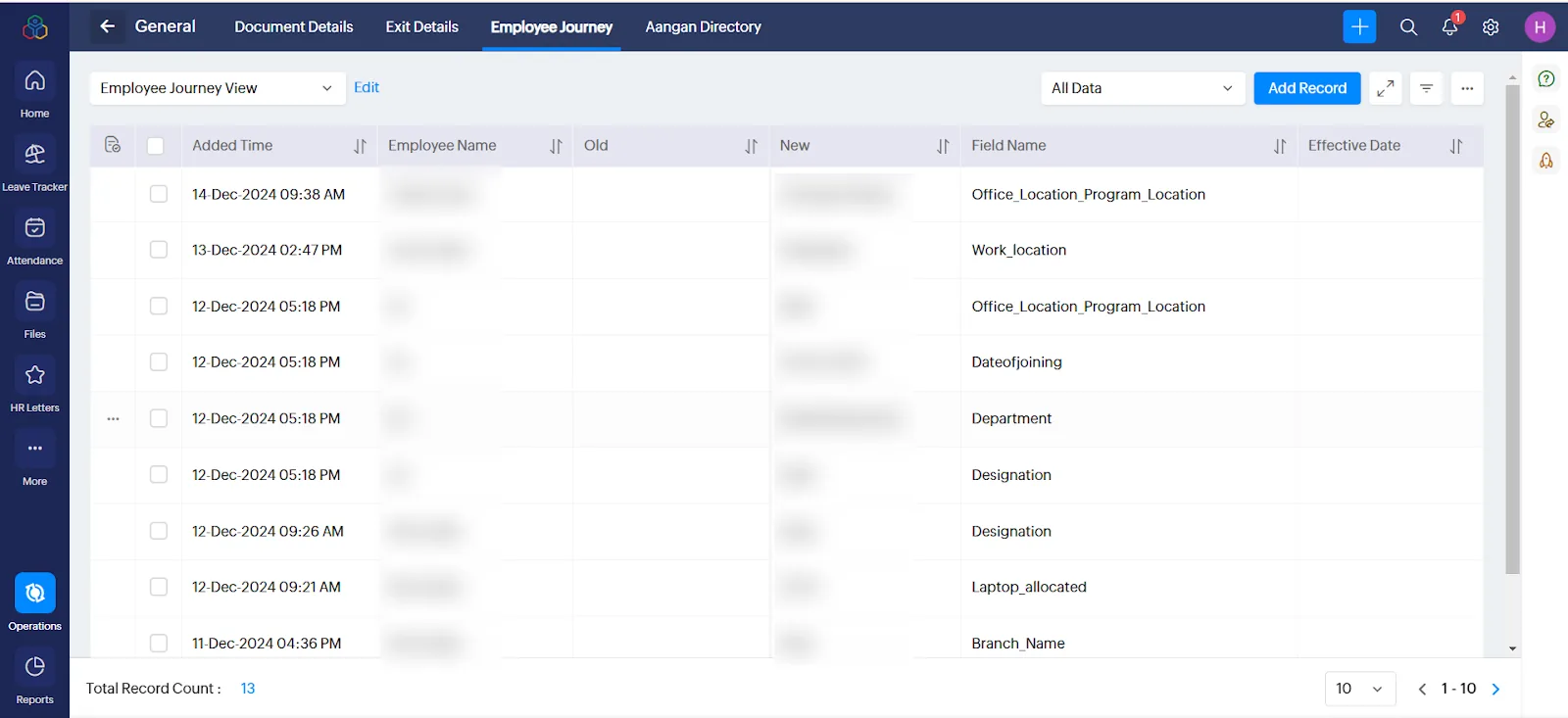
Task: Open the user profile avatar H
Action: [x=1540, y=26]
